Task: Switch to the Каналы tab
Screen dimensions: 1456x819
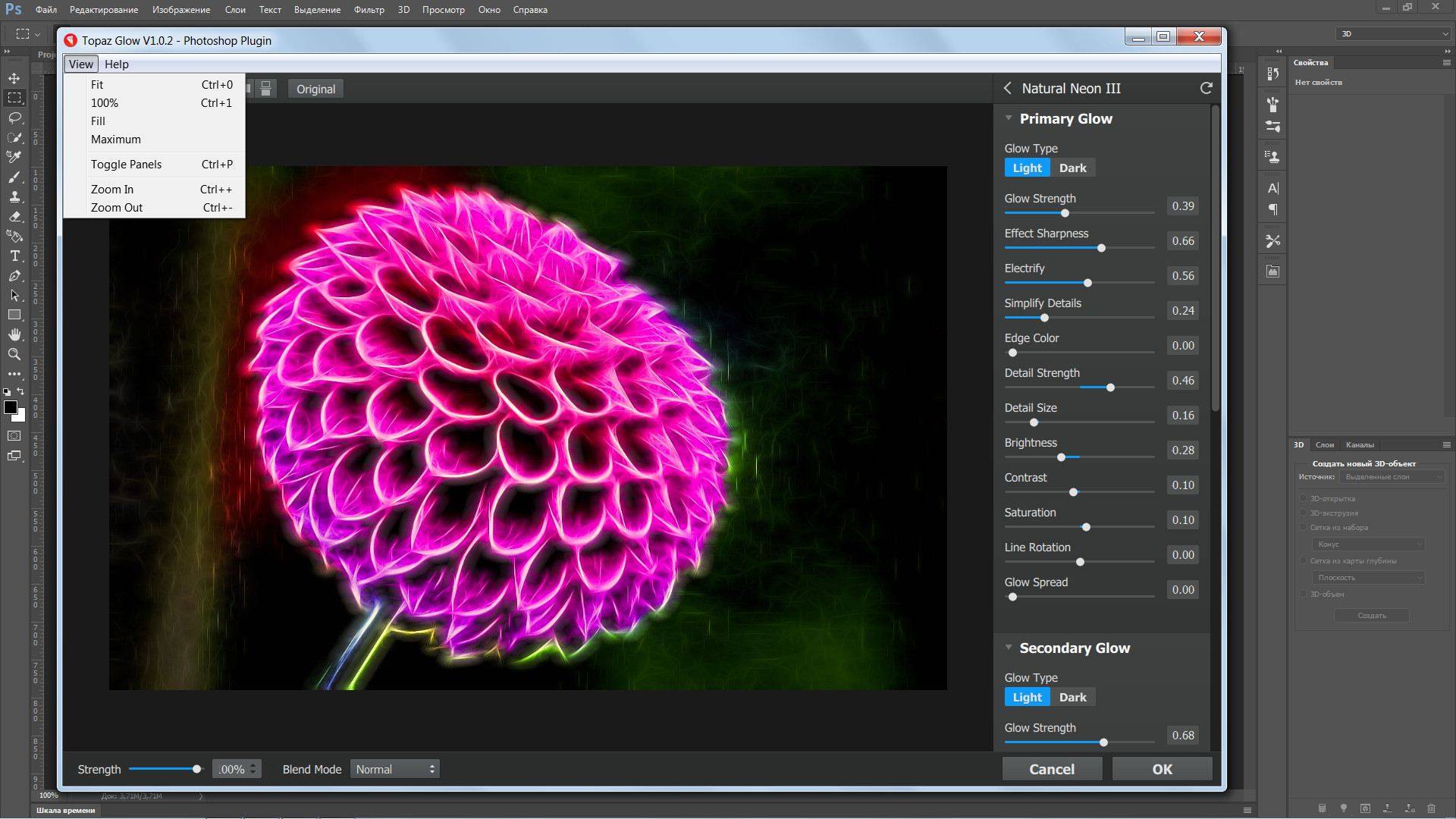Action: click(1360, 444)
